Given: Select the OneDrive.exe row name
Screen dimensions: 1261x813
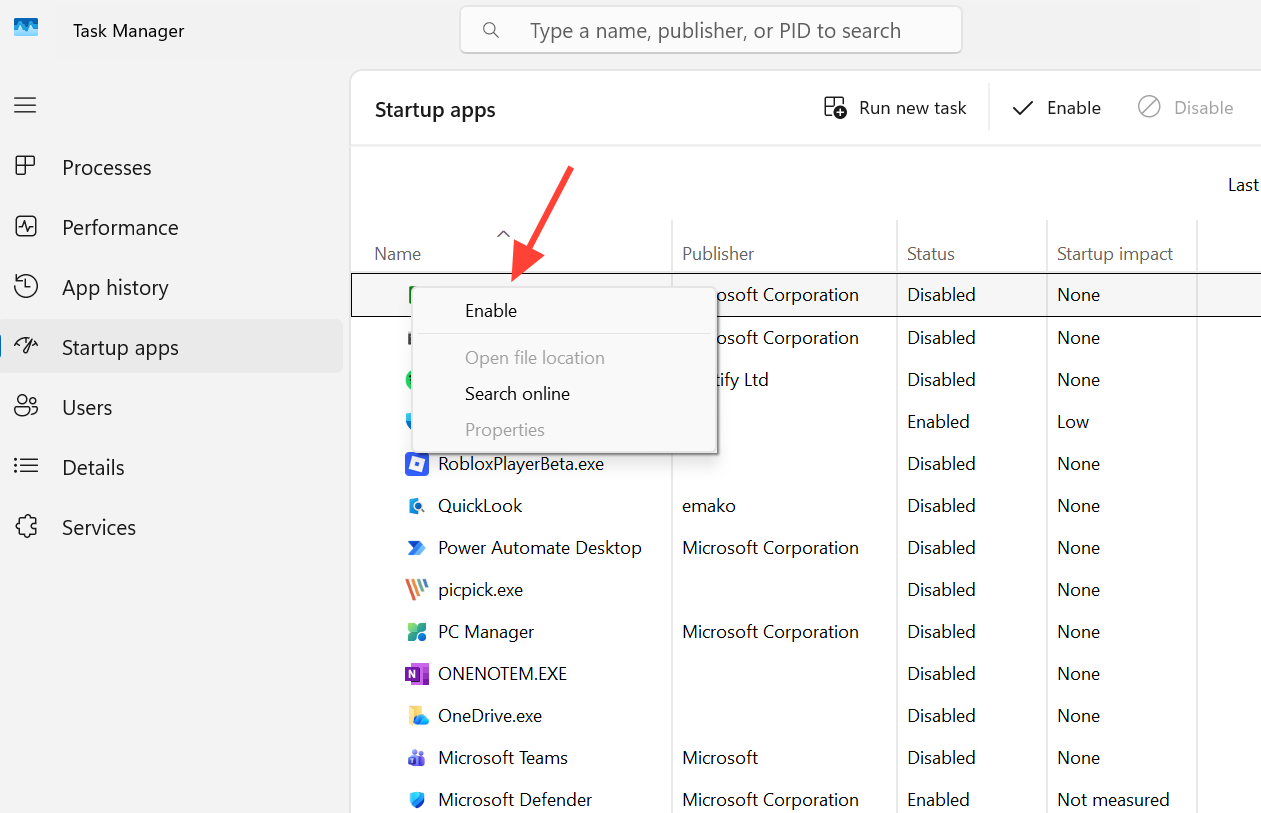Looking at the screenshot, I should coord(490,716).
